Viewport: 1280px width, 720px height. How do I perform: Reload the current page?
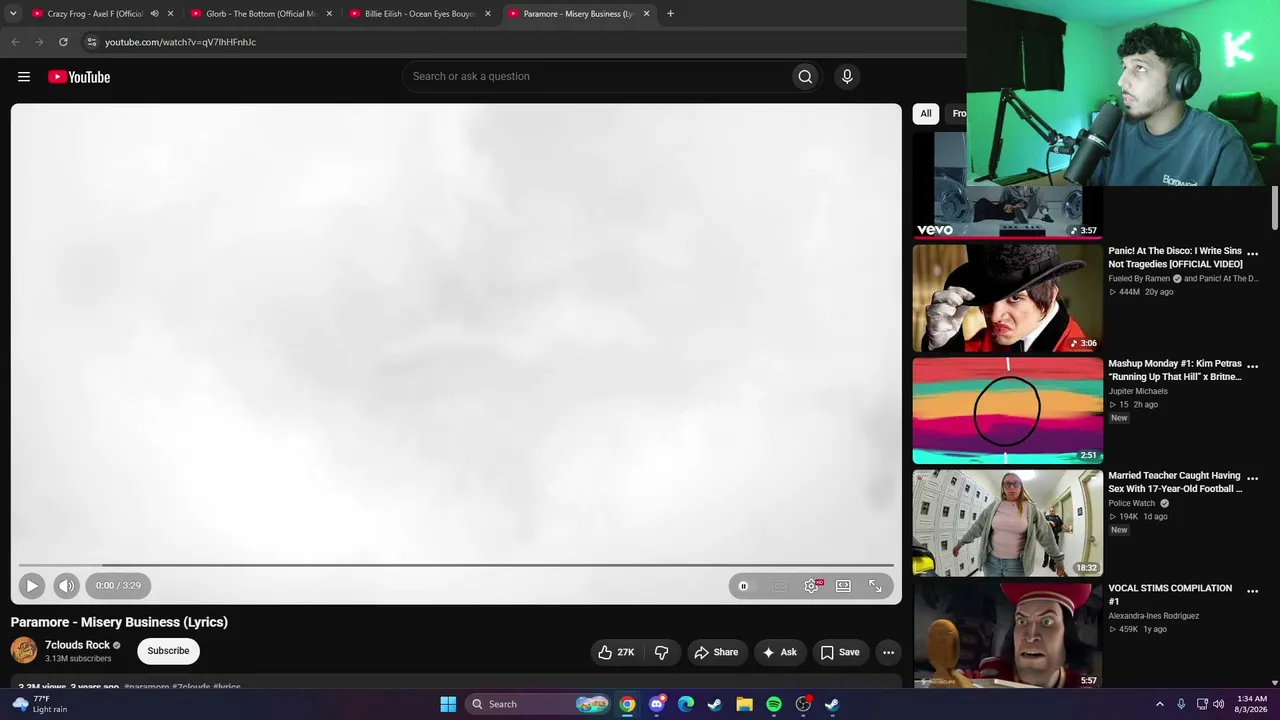coord(63,42)
